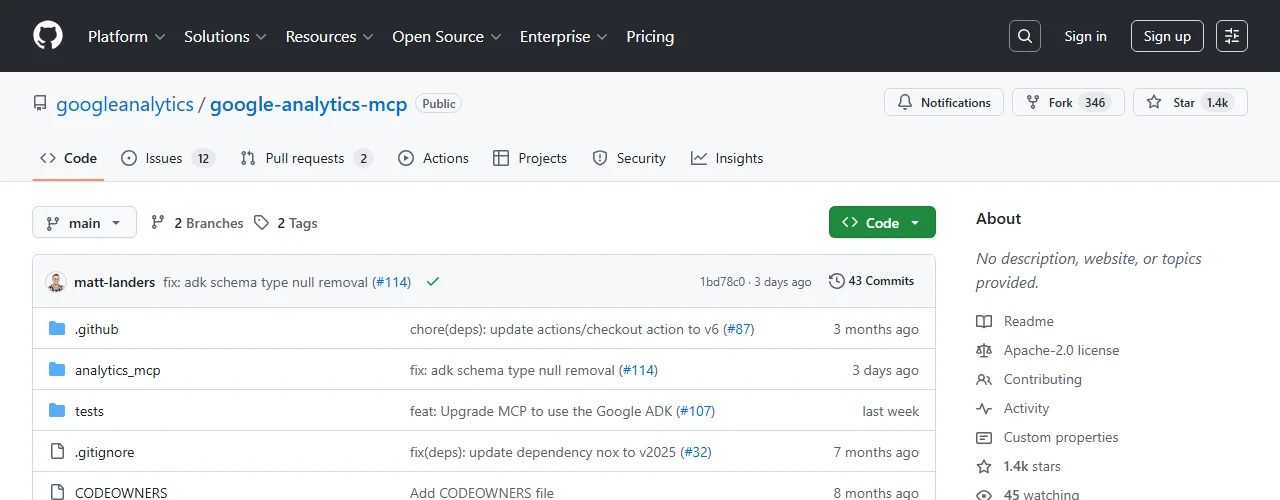1280x500 pixels.
Task: Open commit hash 1bd78c0
Action: (722, 282)
